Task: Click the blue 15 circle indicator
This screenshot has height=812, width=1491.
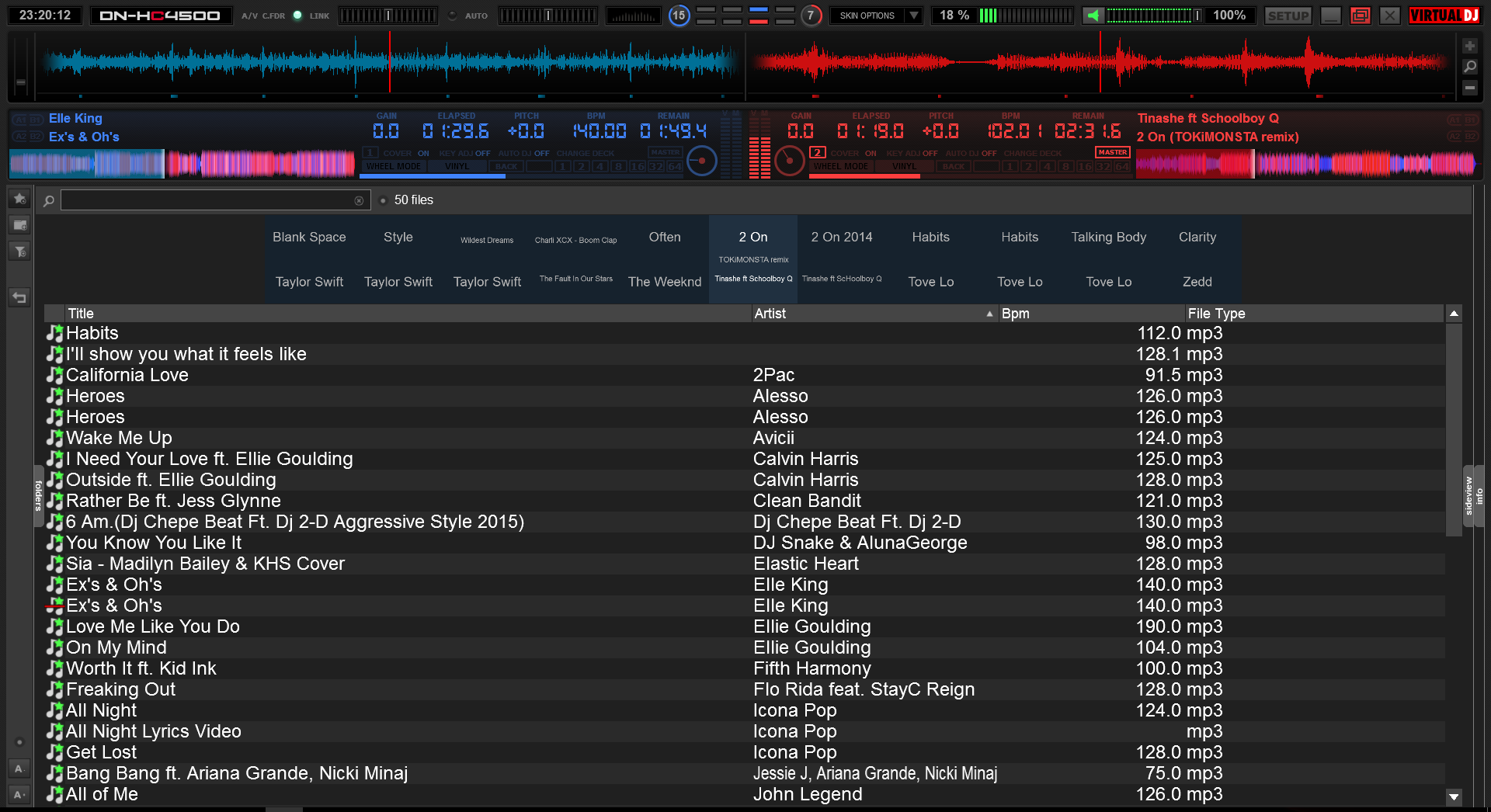Action: coord(679,16)
